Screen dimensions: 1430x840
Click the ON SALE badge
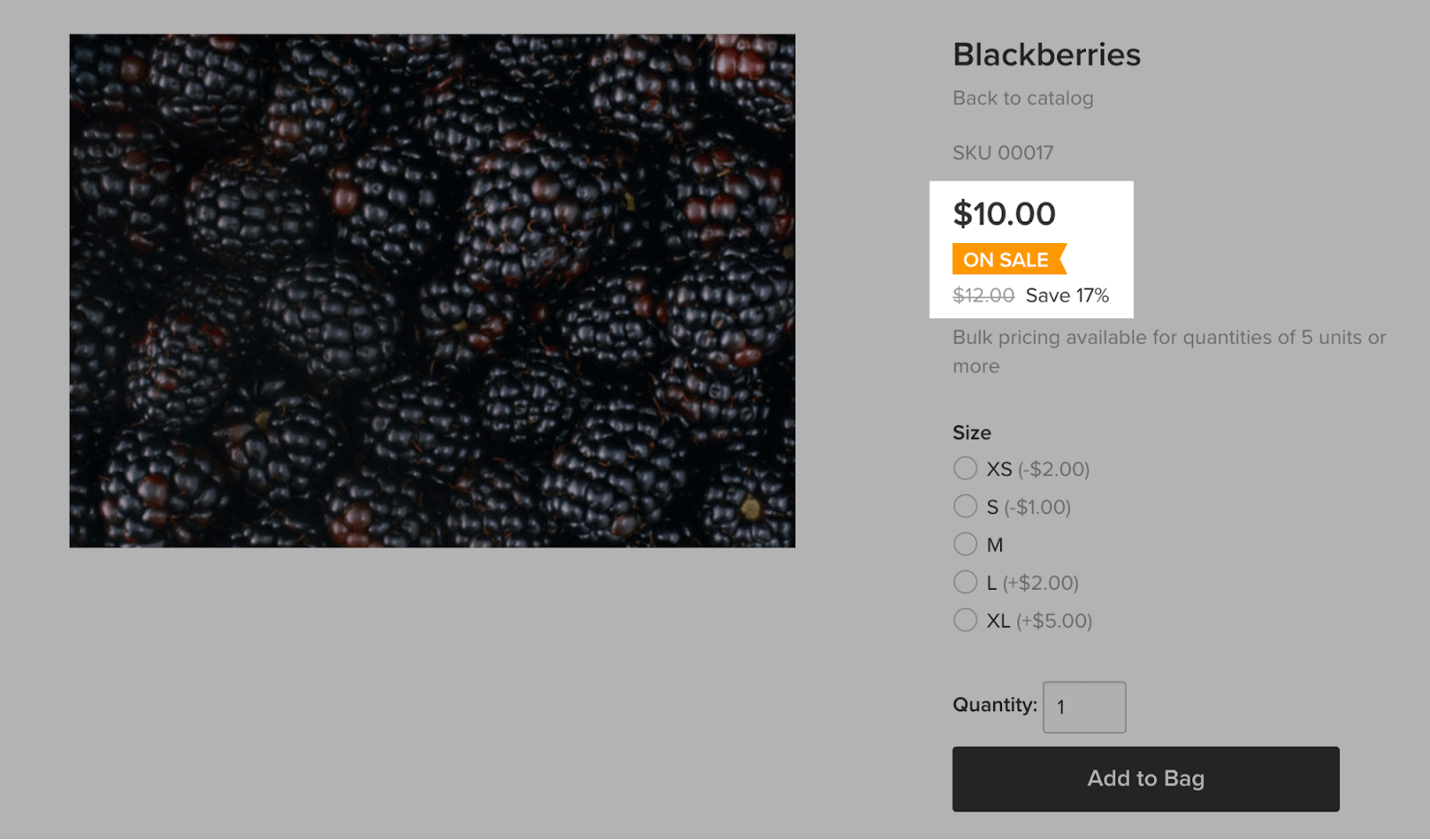pyautogui.click(x=1004, y=259)
